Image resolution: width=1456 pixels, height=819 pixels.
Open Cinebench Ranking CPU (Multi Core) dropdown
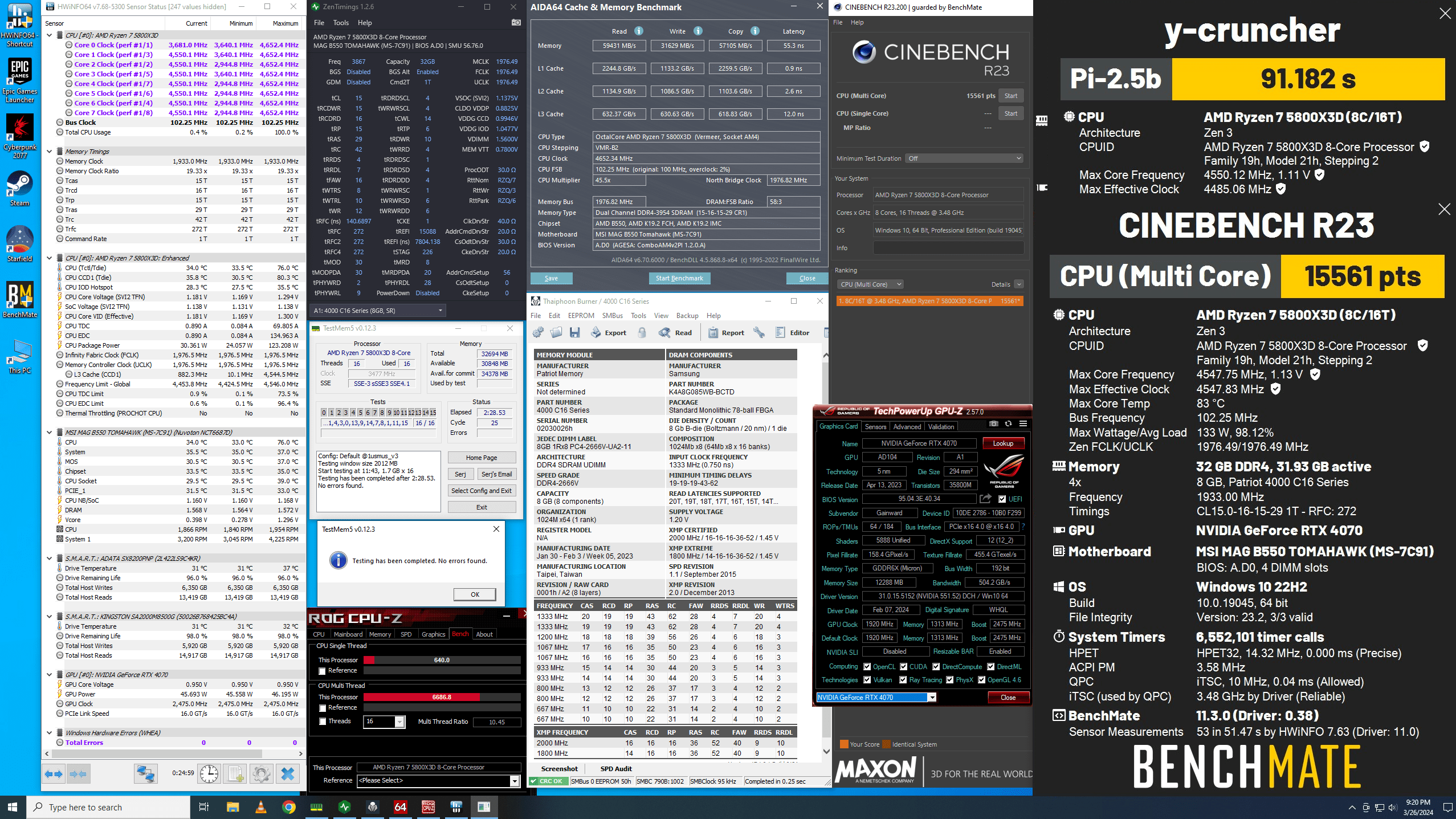tap(870, 284)
